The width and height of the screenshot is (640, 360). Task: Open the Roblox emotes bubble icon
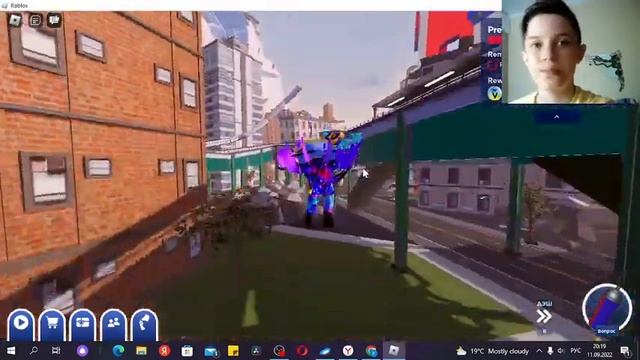pyautogui.click(x=54, y=20)
